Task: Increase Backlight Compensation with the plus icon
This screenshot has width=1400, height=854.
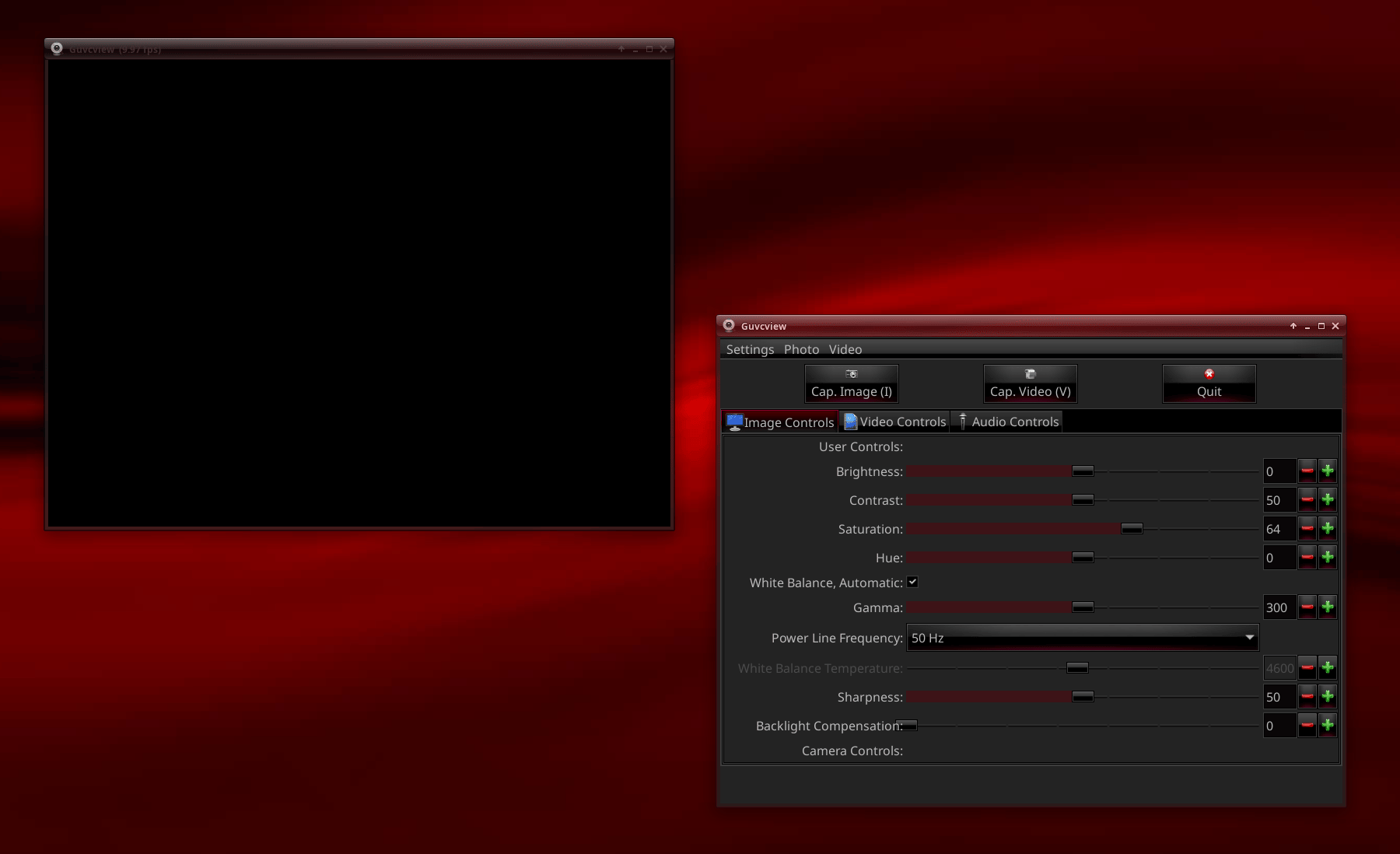Action: (x=1328, y=725)
